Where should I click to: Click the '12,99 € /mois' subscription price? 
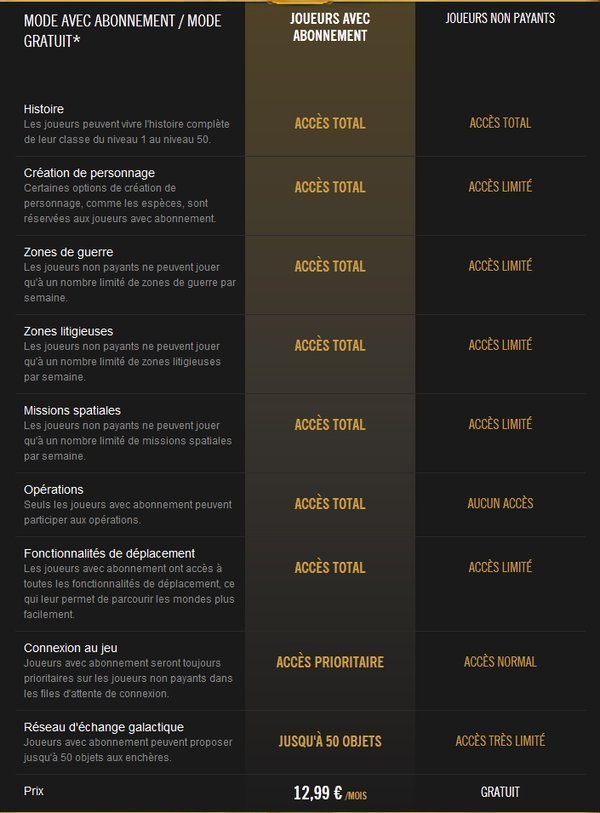tap(330, 793)
